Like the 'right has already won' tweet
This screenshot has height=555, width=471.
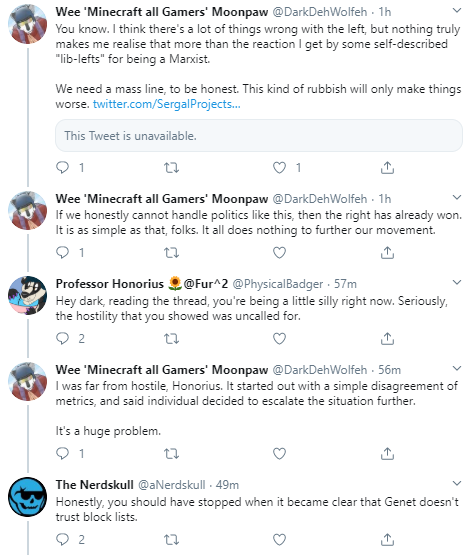point(279,252)
